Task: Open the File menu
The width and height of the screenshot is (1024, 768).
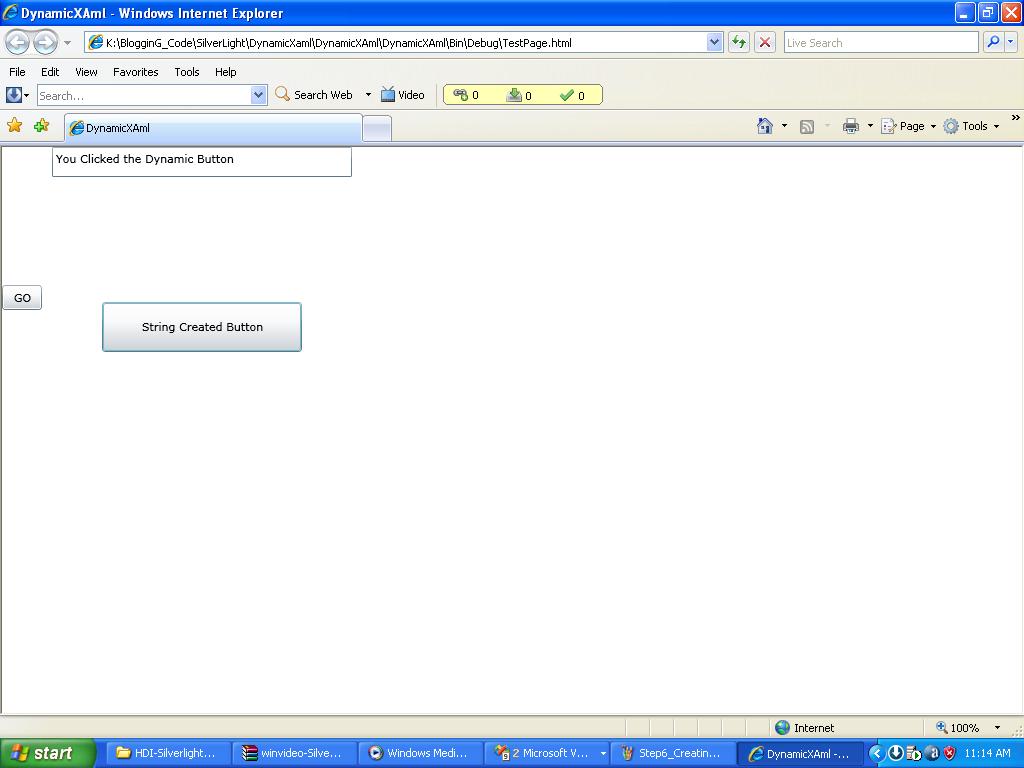Action: click(x=18, y=72)
